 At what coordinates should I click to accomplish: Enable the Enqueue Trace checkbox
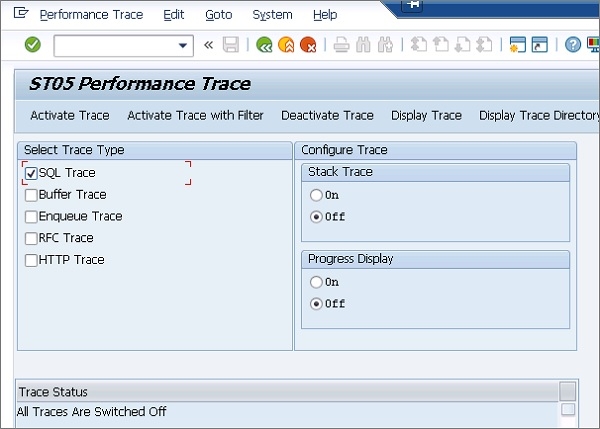click(x=31, y=217)
